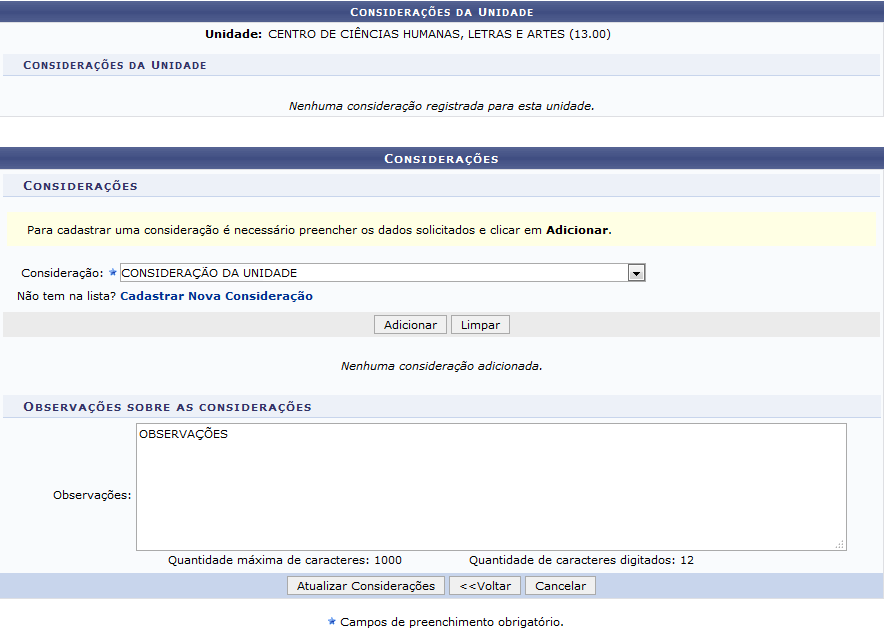Click the Consideração field label
The height and width of the screenshot is (631, 884).
tap(62, 273)
